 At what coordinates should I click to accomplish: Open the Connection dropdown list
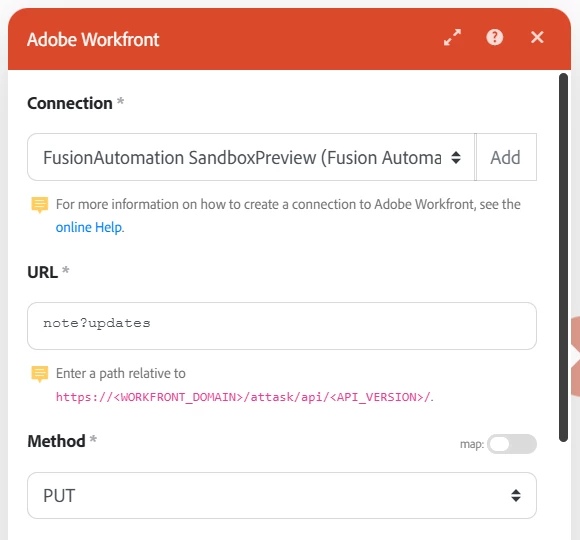point(251,157)
